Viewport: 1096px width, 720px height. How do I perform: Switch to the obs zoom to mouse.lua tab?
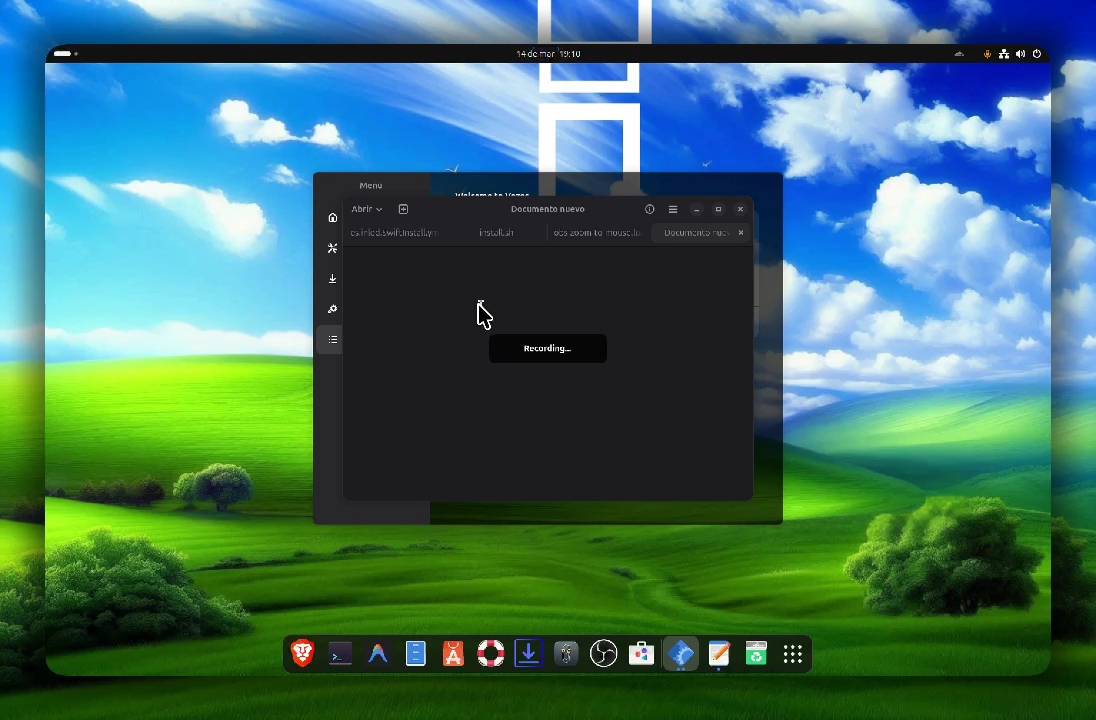[598, 232]
